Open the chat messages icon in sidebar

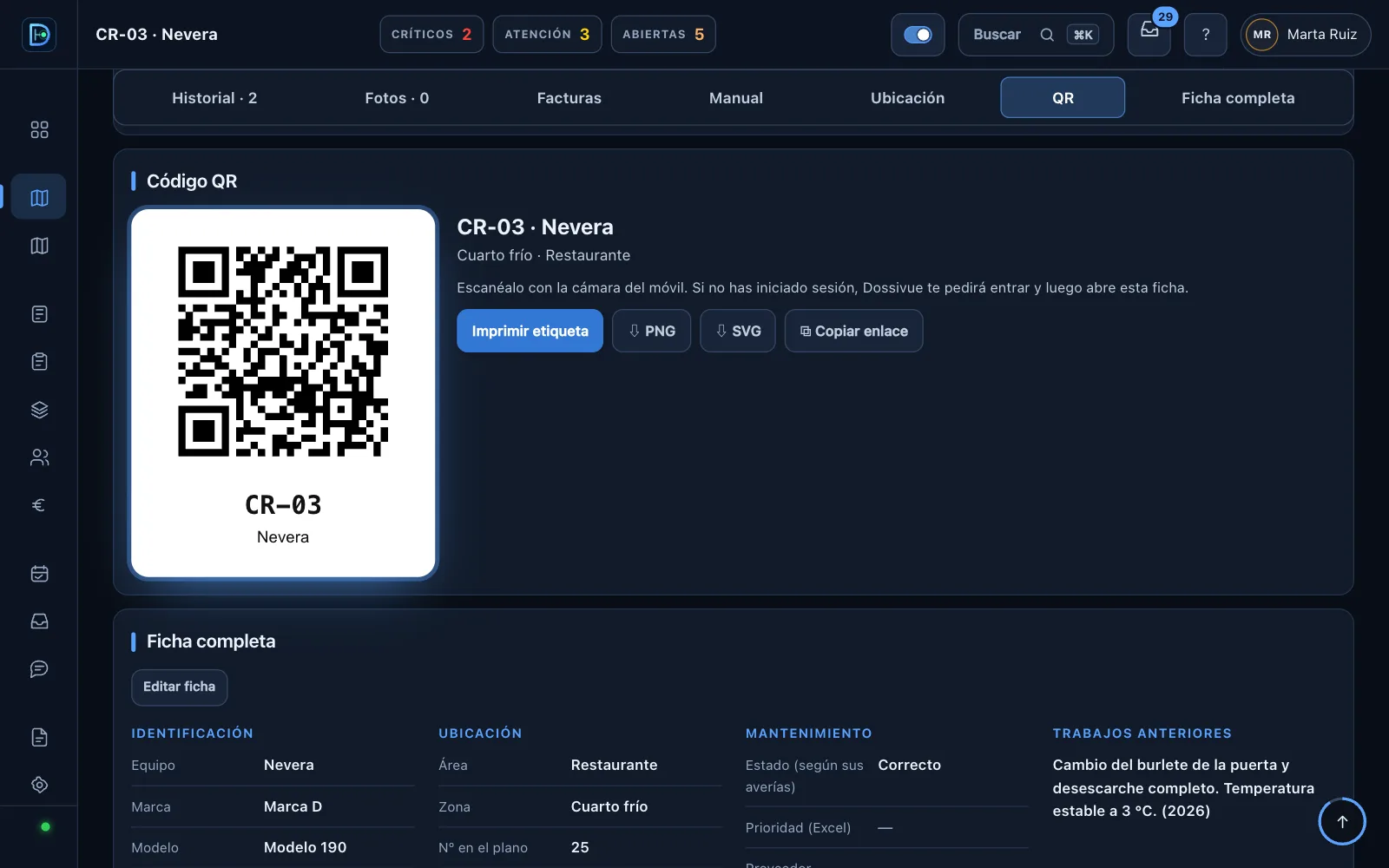(x=39, y=668)
